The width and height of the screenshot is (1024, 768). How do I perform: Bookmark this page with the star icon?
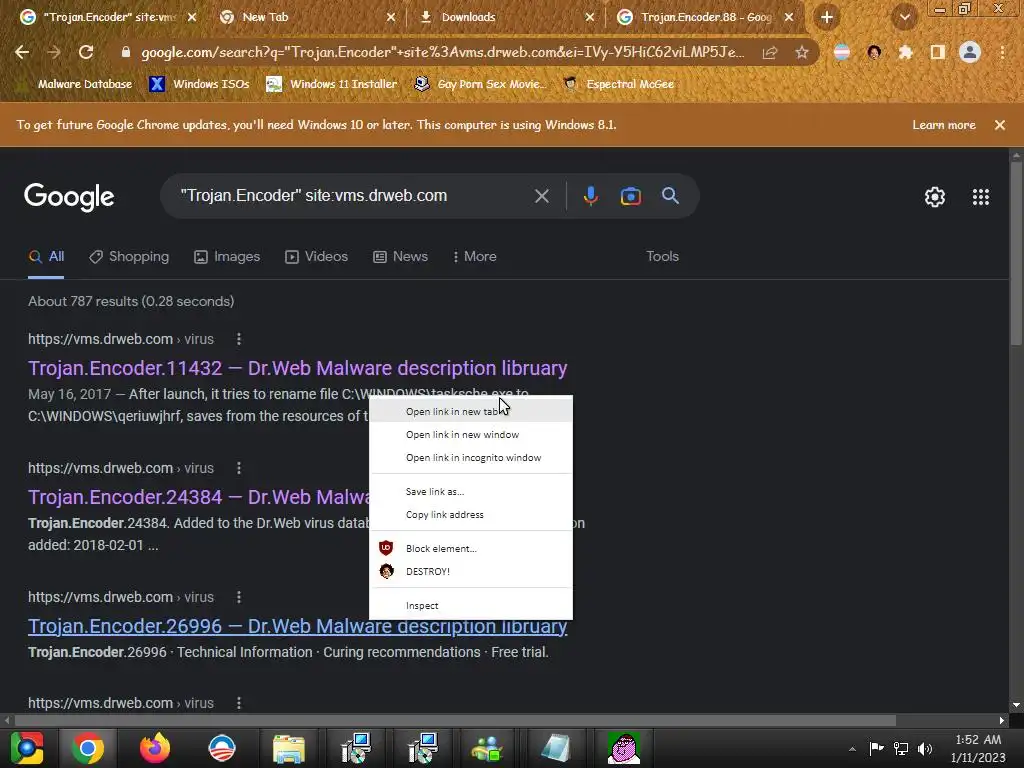tap(801, 52)
